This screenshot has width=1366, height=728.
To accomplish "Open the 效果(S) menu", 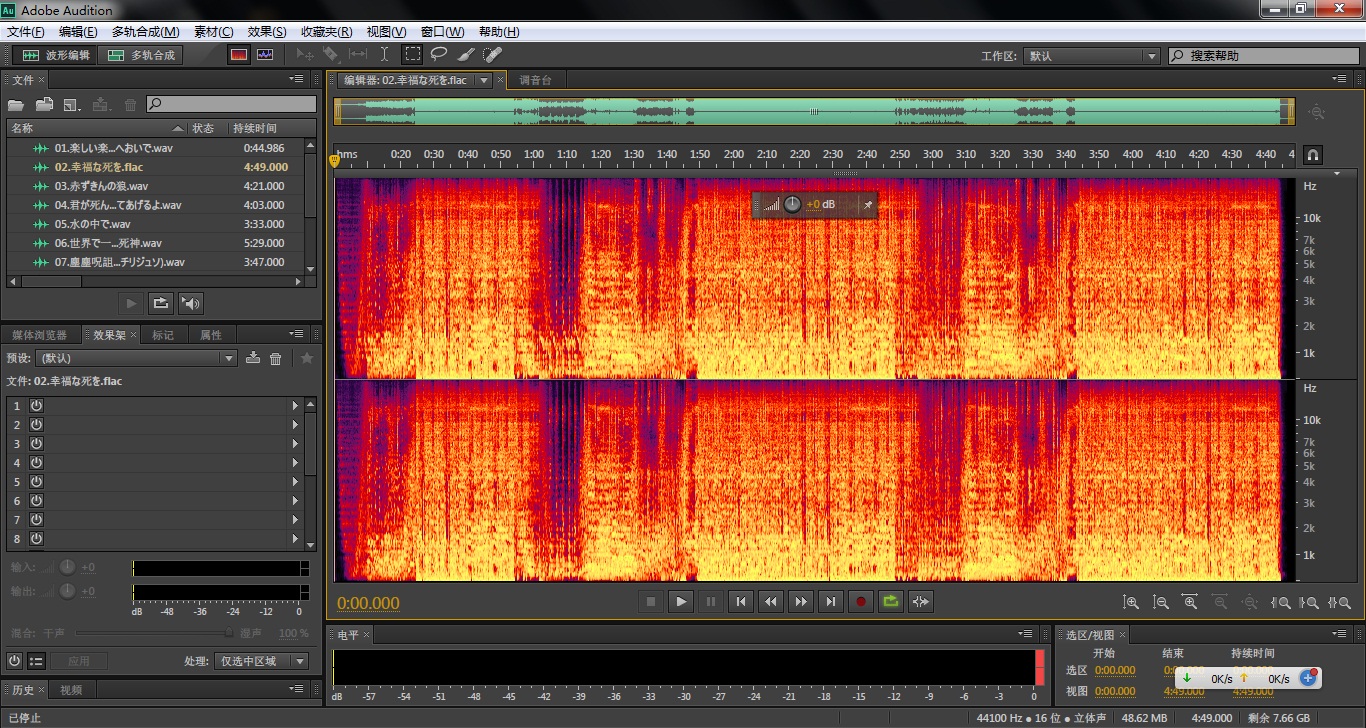I will click(267, 32).
